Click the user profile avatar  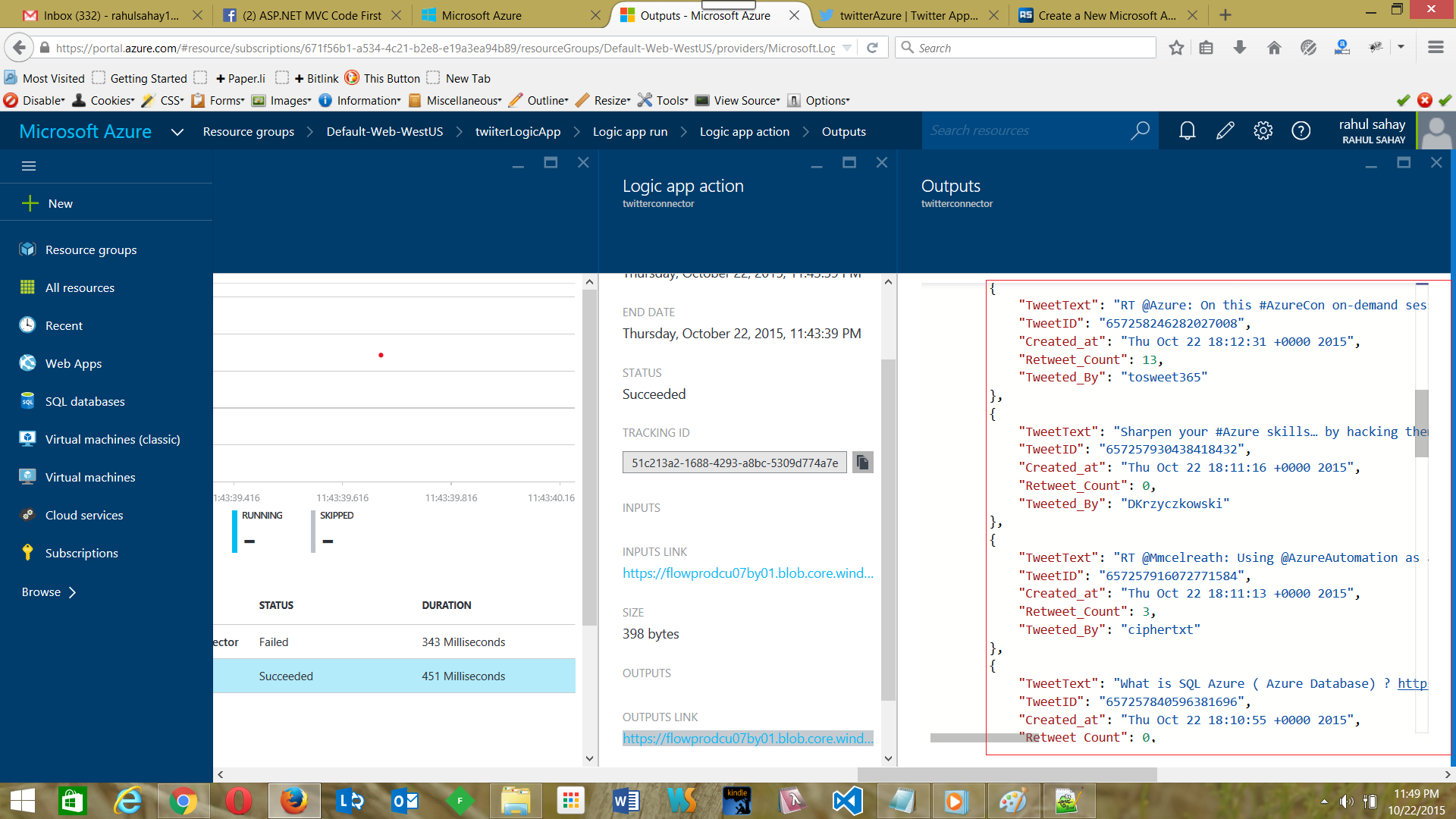1436,131
